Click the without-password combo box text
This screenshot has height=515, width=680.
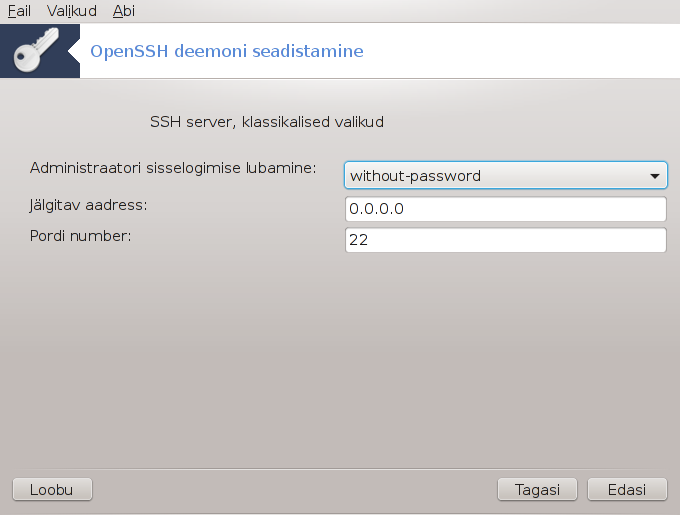point(415,176)
